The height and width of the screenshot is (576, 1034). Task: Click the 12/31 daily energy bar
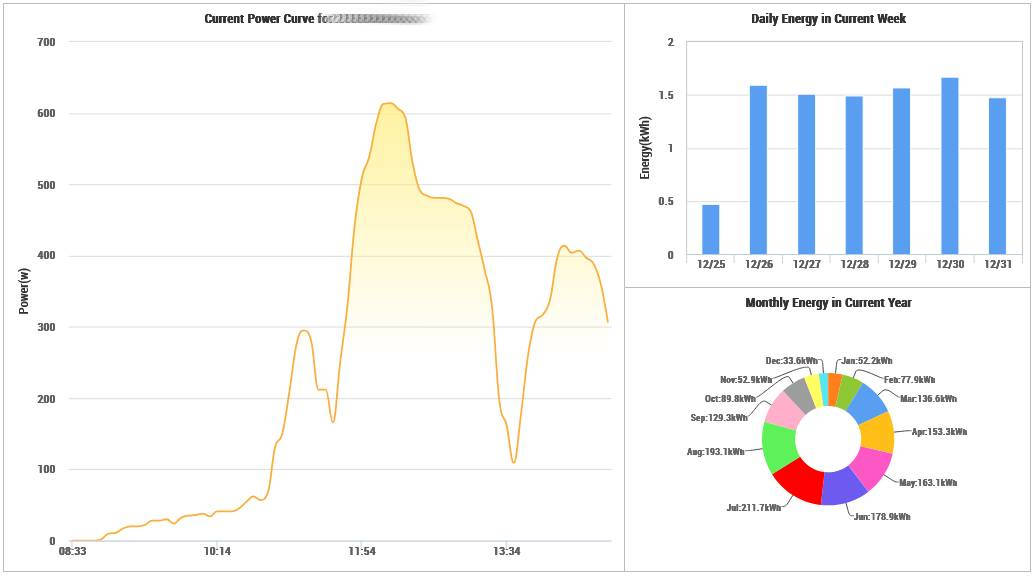pyautogui.click(x=997, y=176)
